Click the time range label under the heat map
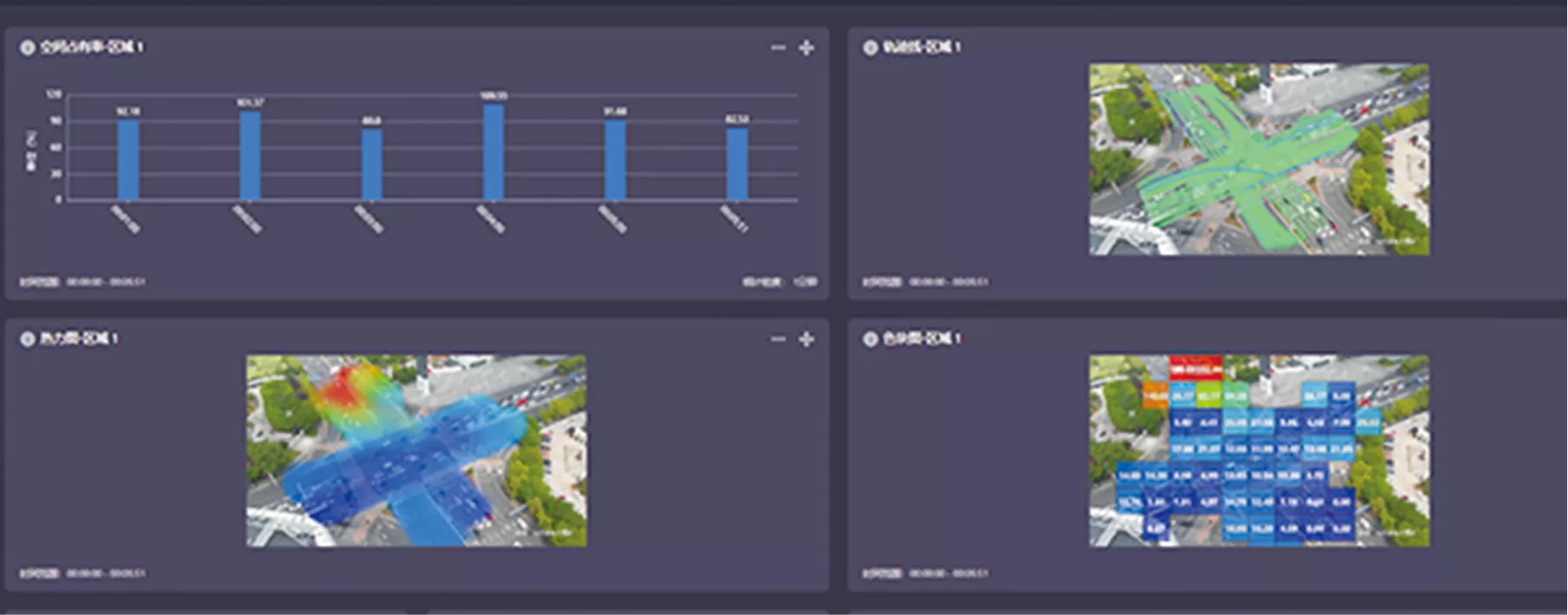Viewport: 1568px width, 615px height. point(82,573)
